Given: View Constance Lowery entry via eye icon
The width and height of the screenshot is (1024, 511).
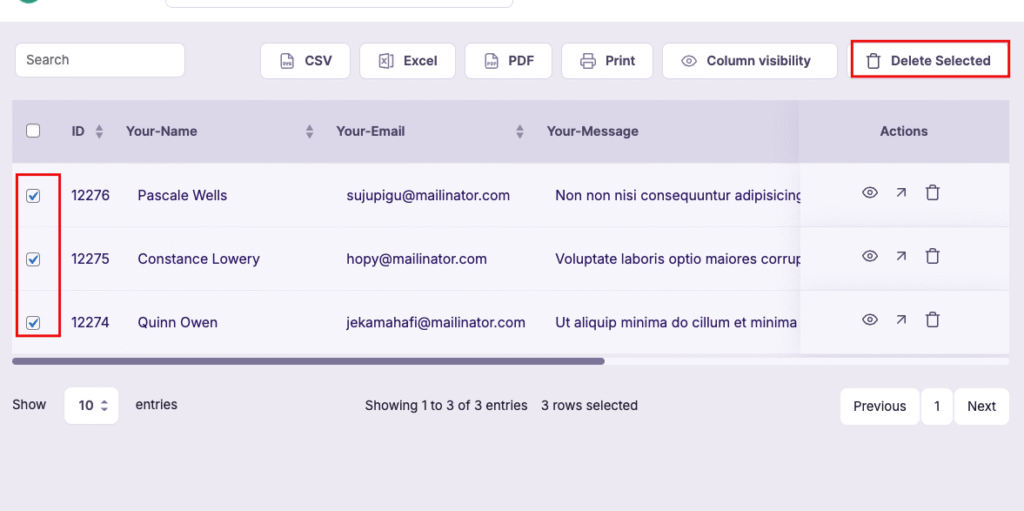Looking at the screenshot, I should (869, 256).
